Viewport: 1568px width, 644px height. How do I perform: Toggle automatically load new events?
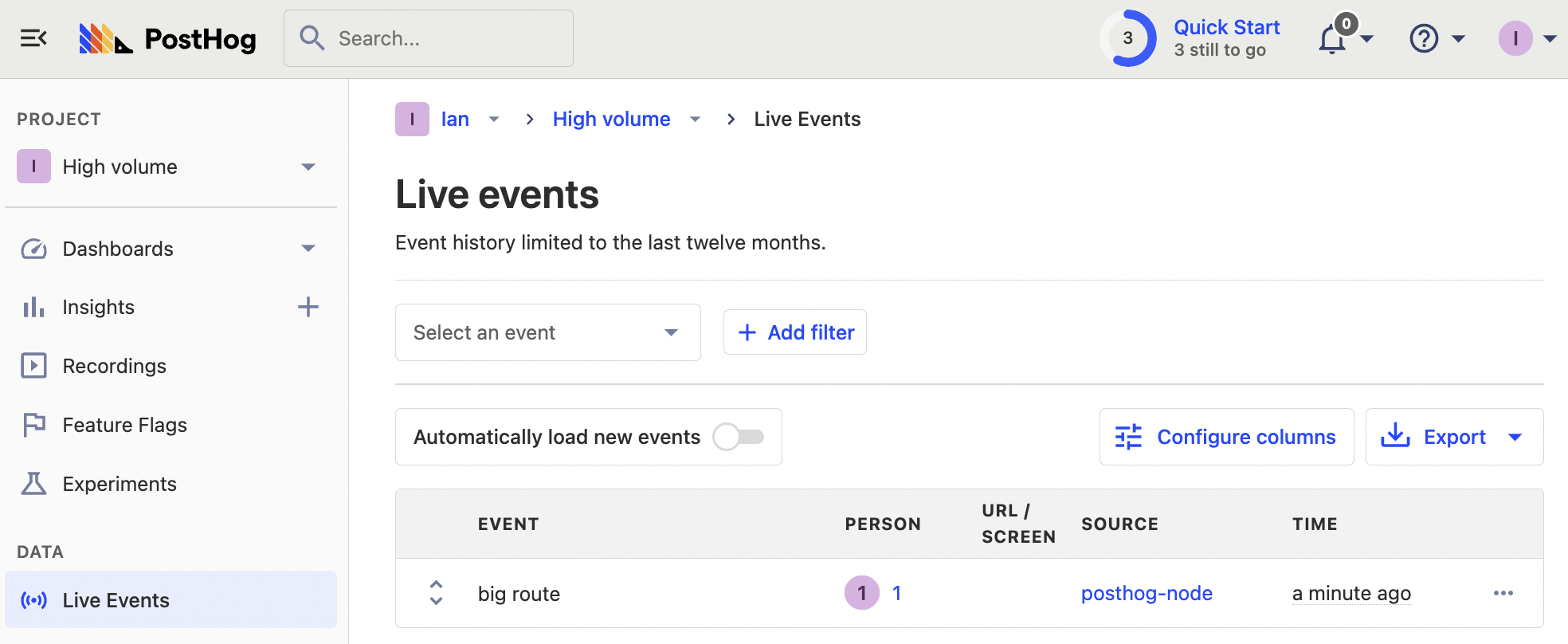(739, 437)
